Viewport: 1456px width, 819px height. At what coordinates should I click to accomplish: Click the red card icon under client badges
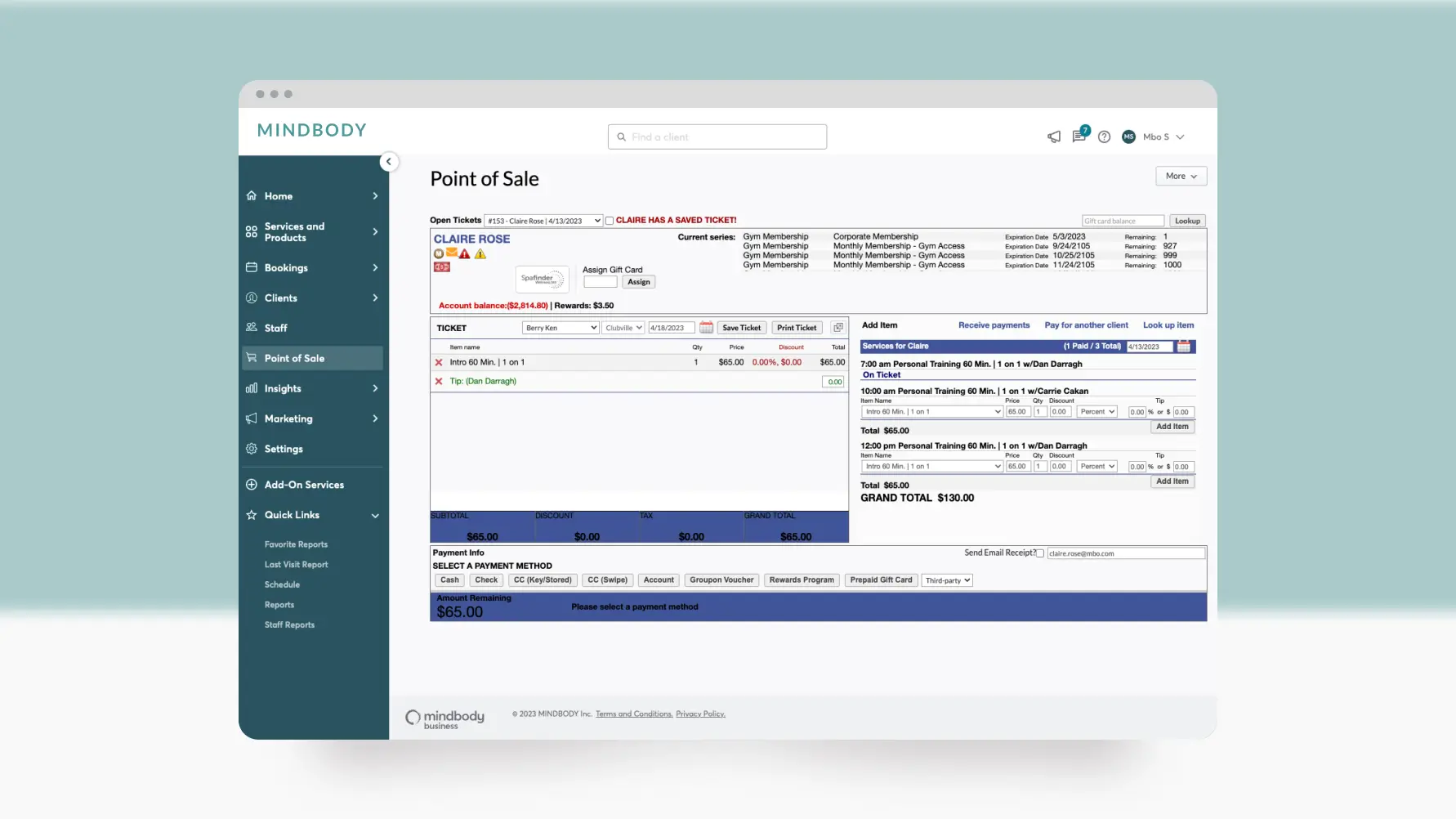coord(442,267)
